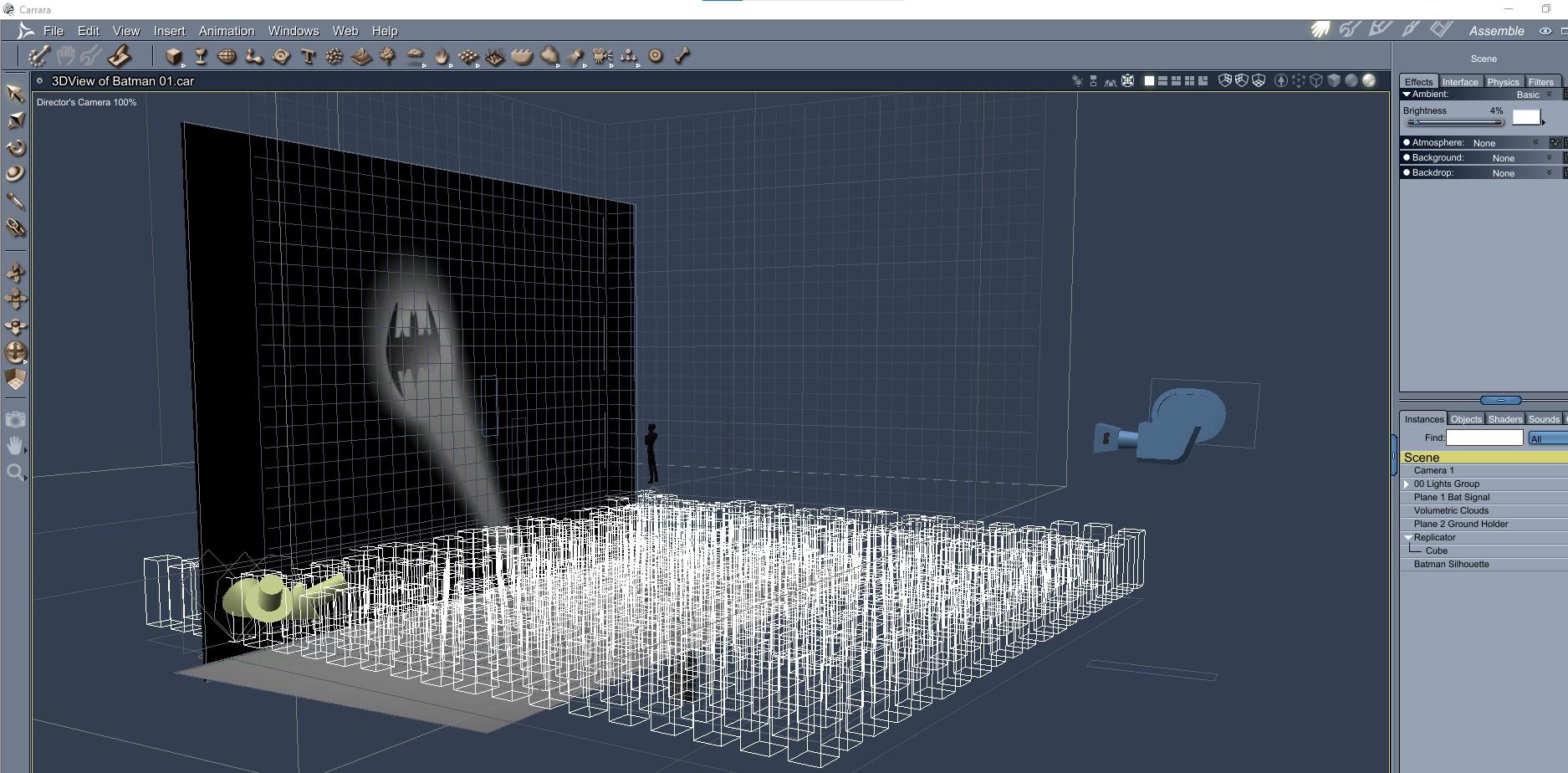1568x773 pixels.
Task: Insert a vertex sphere mesh object
Action: coord(227,56)
